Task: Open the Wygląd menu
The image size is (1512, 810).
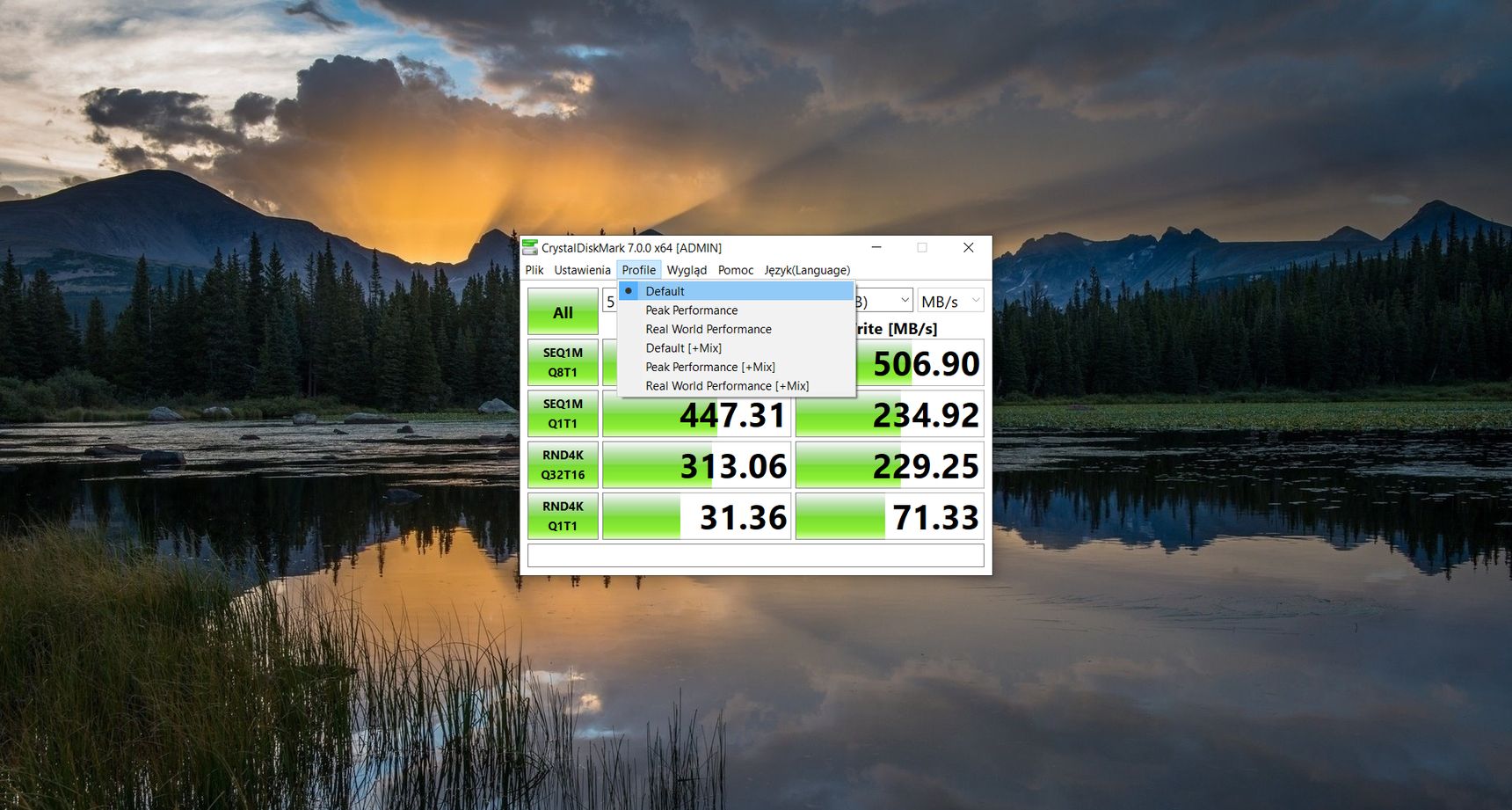Action: pyautogui.click(x=687, y=270)
